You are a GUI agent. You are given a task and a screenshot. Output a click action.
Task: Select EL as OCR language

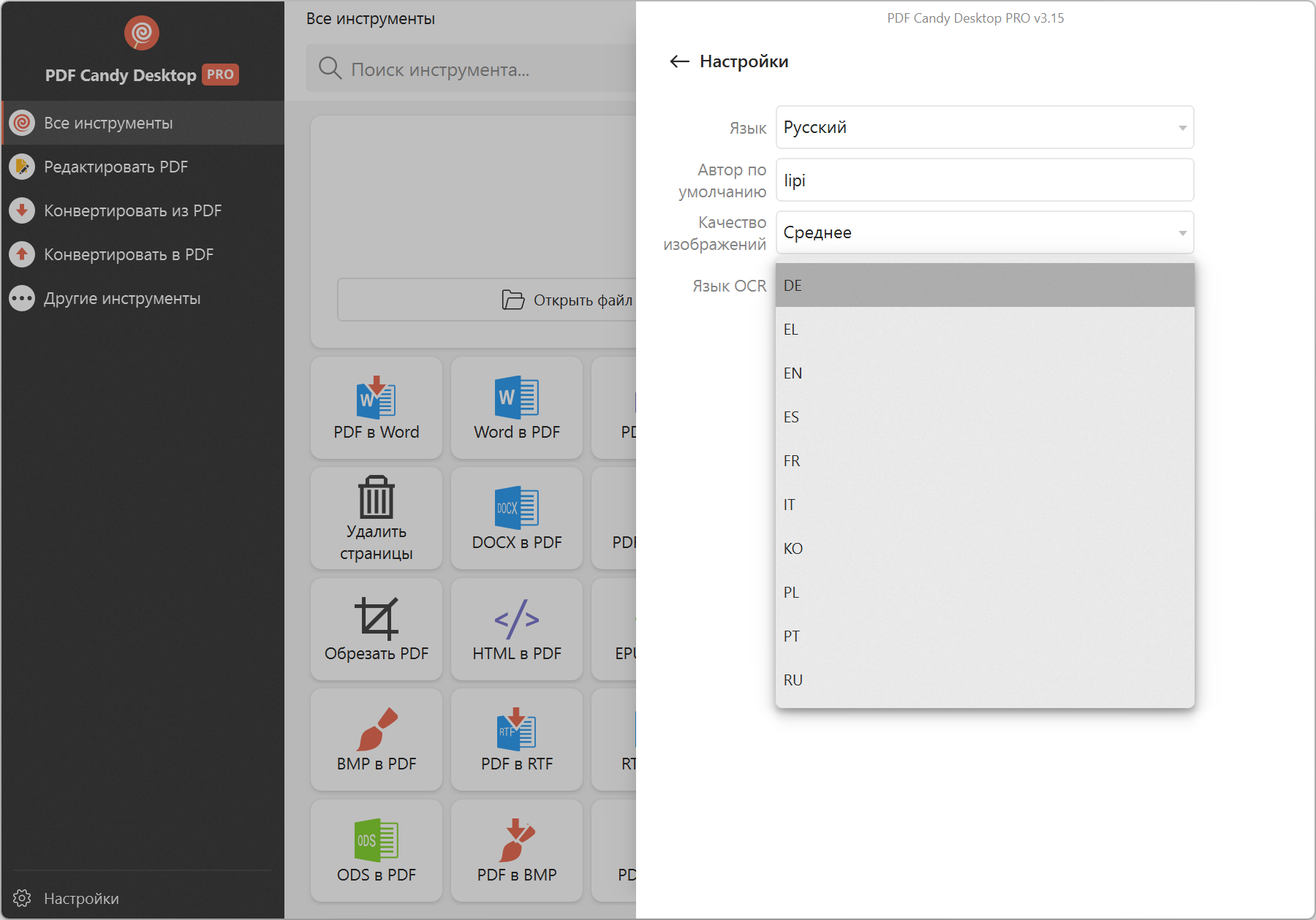pyautogui.click(x=985, y=329)
